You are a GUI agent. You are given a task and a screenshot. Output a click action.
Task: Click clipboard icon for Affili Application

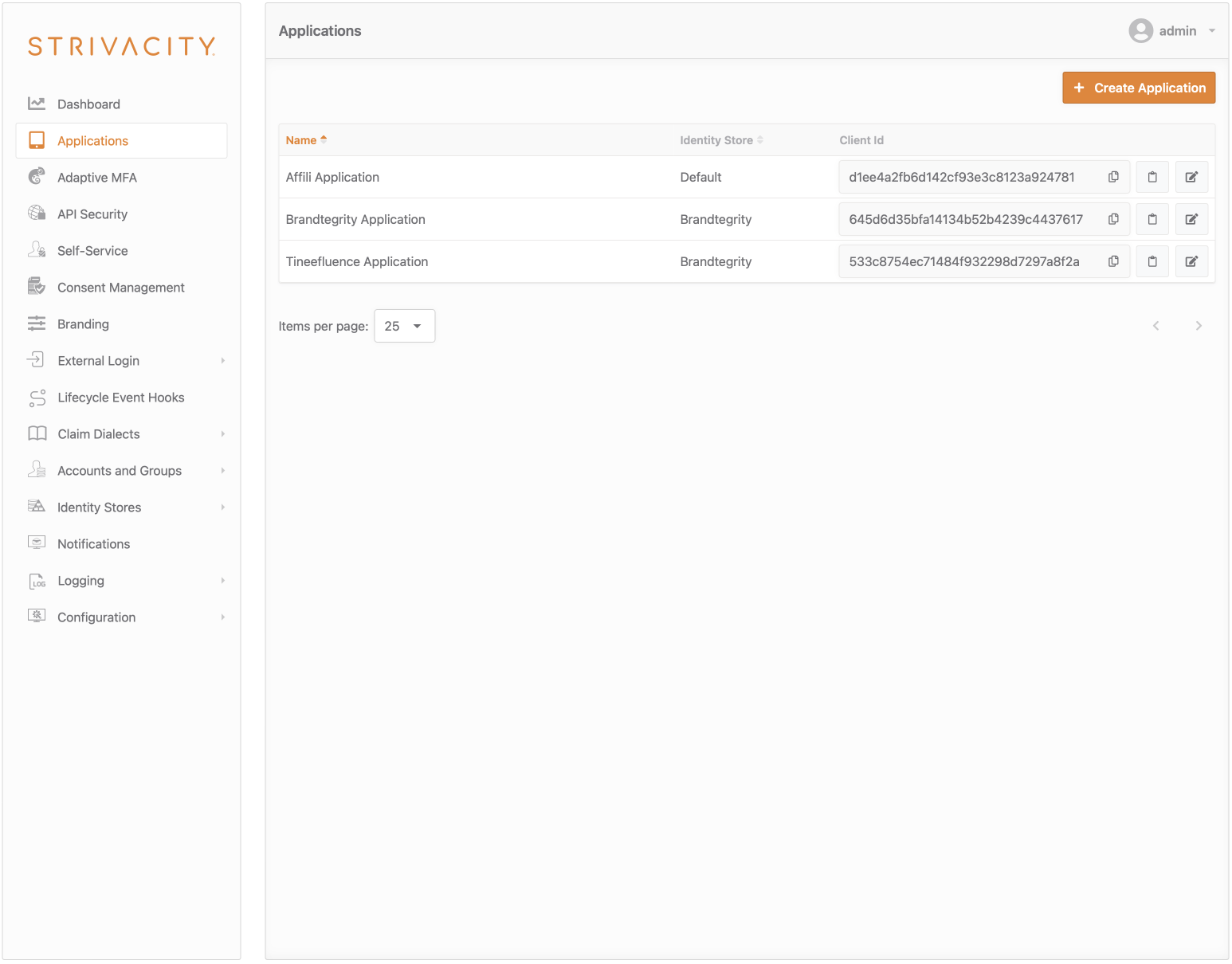click(1152, 177)
